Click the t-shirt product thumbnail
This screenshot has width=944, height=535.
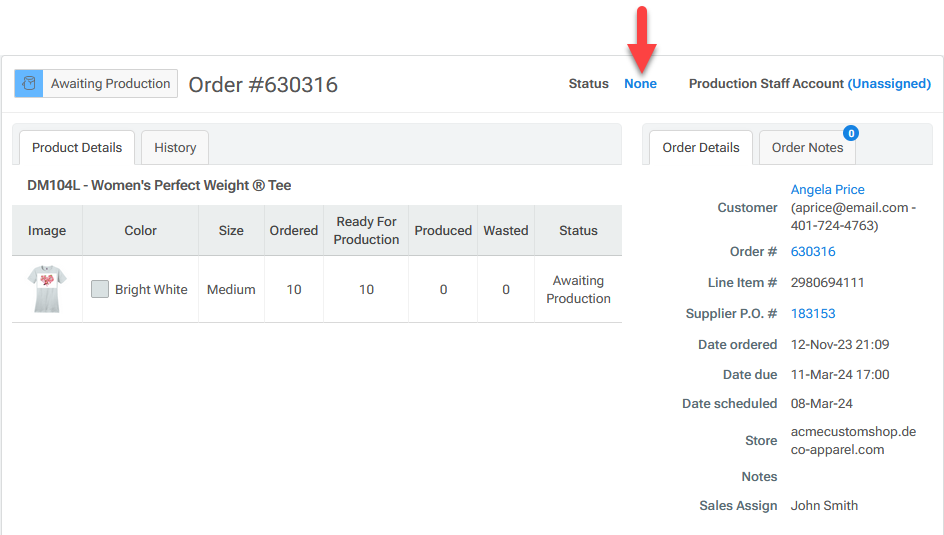coord(47,289)
